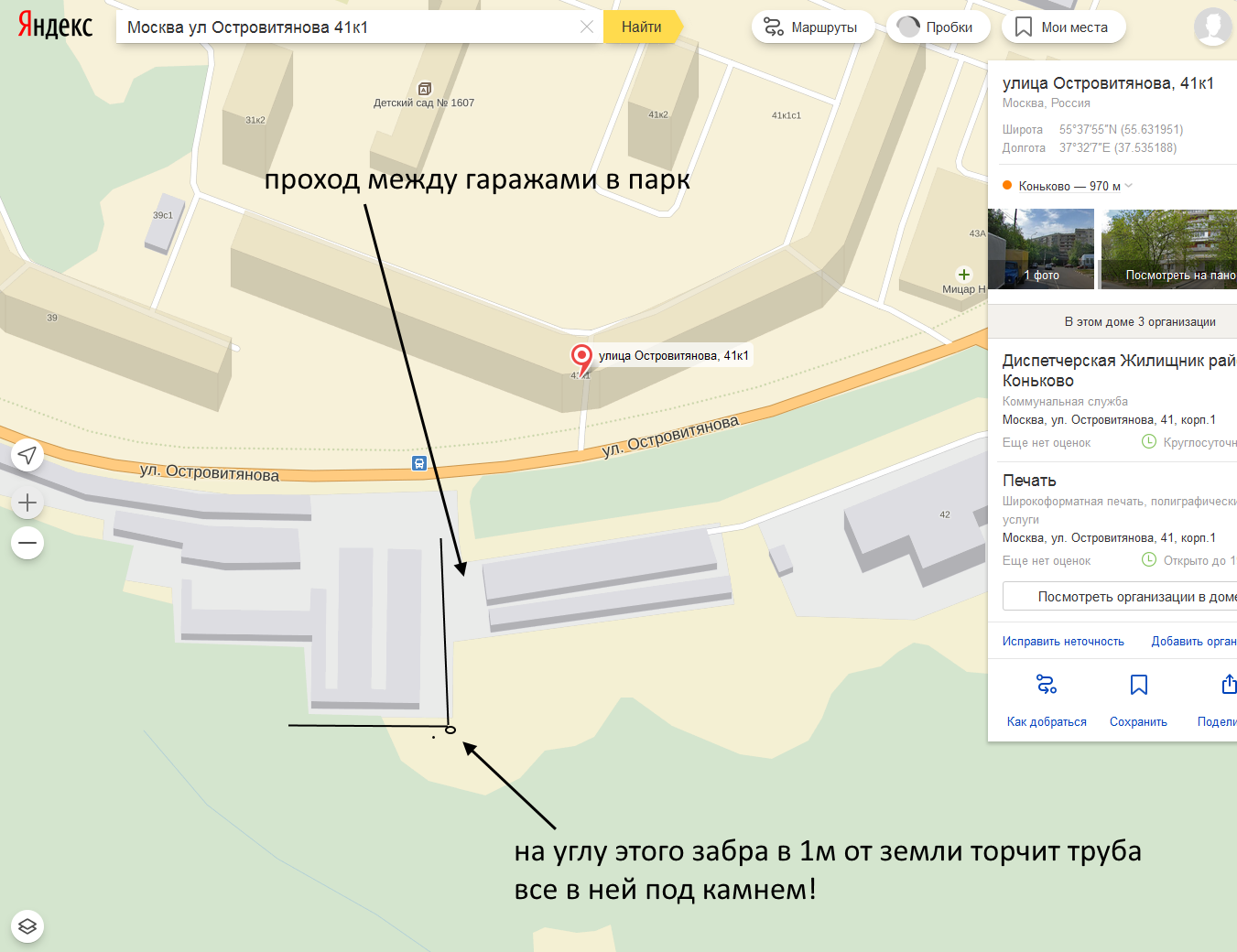This screenshot has height=952, width=1237.
Task: Click the bus stop icon on ул. Островитянова
Action: tap(419, 463)
